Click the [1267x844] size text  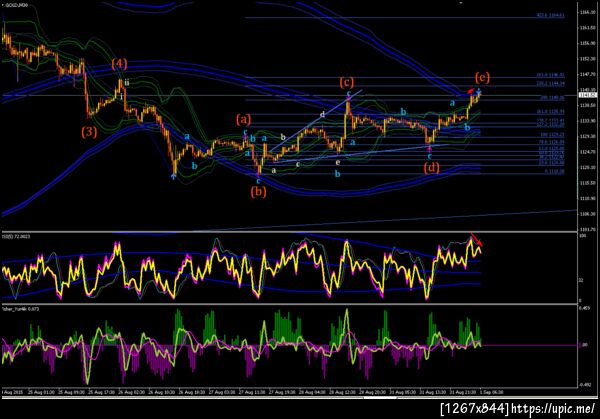click(x=475, y=409)
